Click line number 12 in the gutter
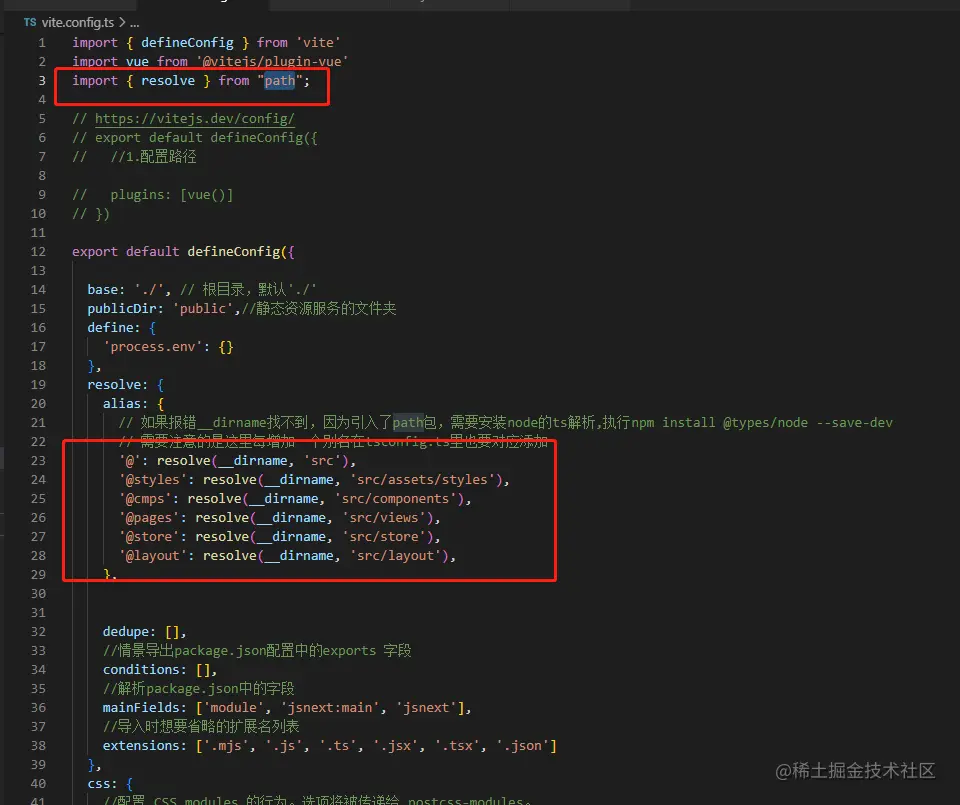Screen dimensions: 960x805 tap(38, 252)
